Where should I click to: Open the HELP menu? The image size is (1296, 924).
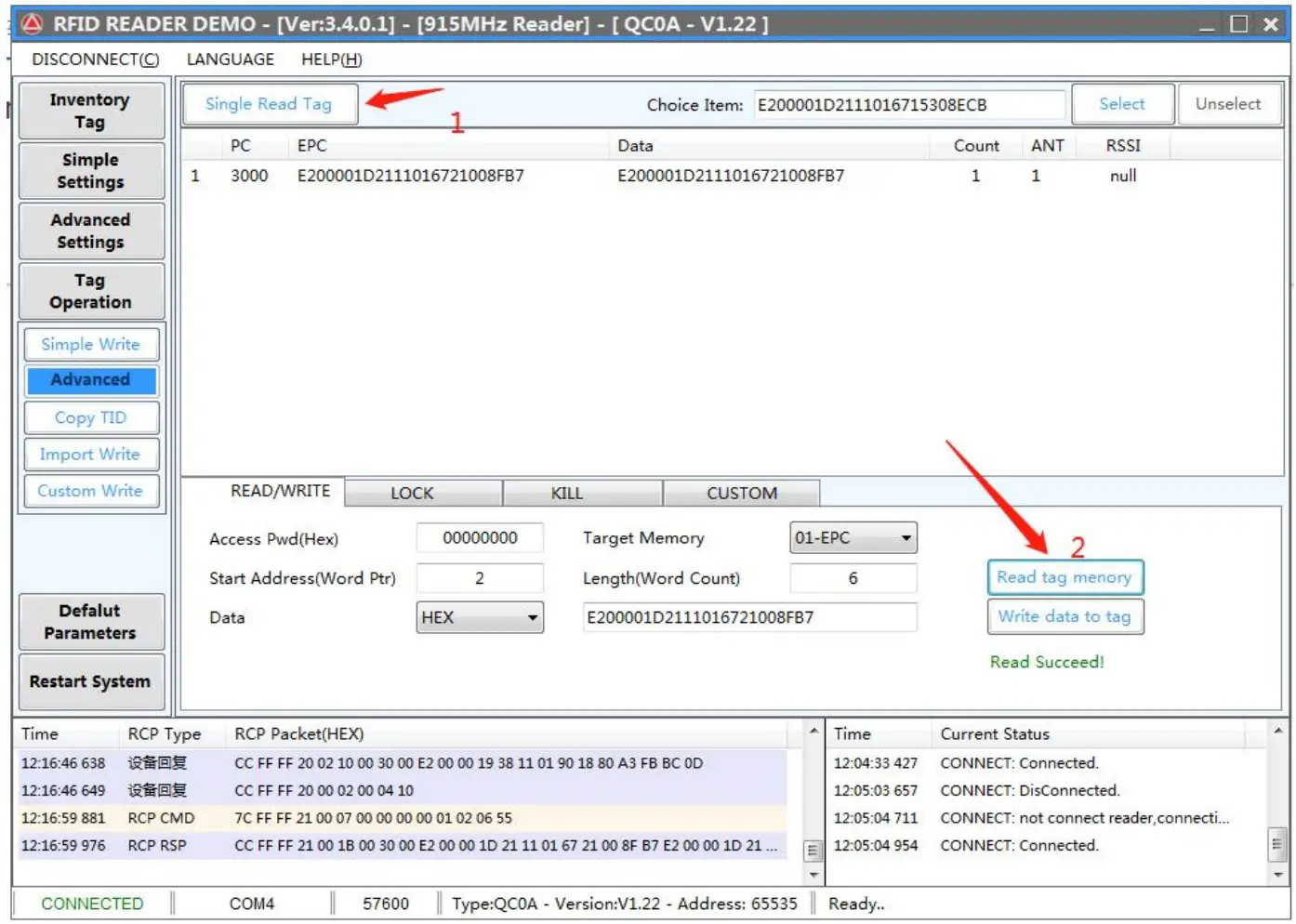tap(331, 59)
